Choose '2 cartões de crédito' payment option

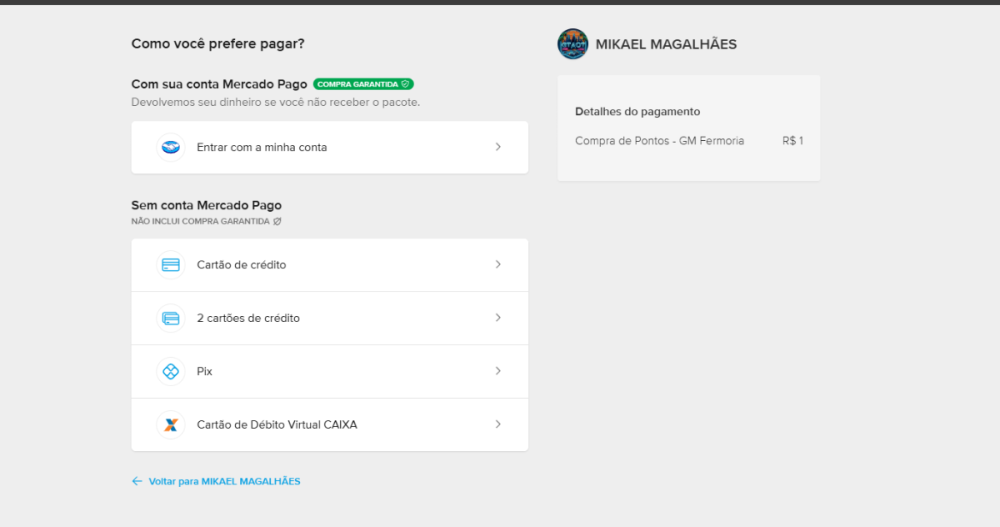click(248, 318)
